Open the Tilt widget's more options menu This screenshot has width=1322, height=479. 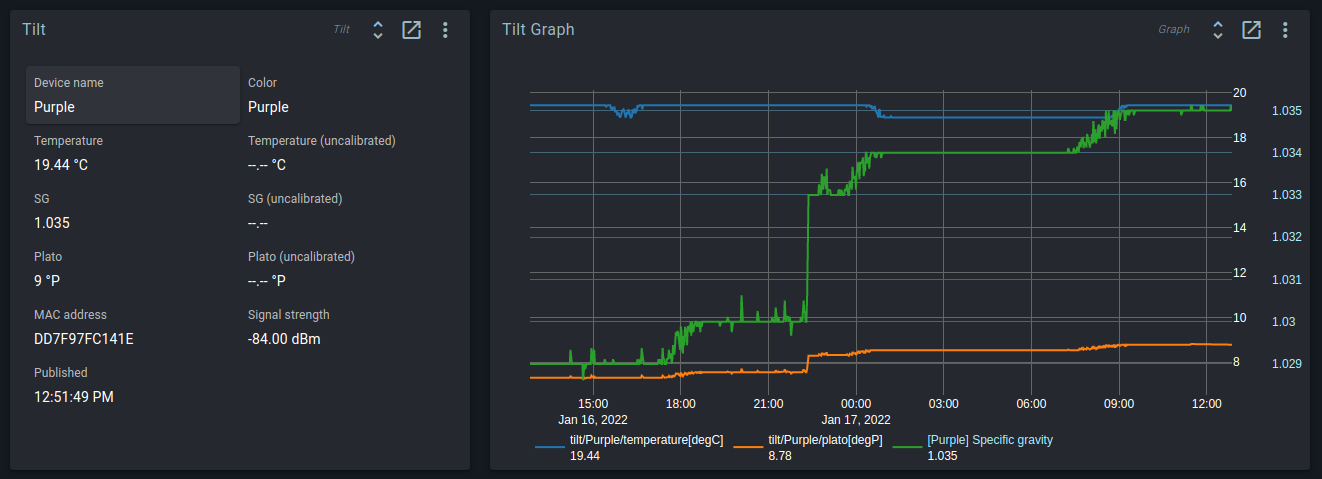pyautogui.click(x=445, y=30)
